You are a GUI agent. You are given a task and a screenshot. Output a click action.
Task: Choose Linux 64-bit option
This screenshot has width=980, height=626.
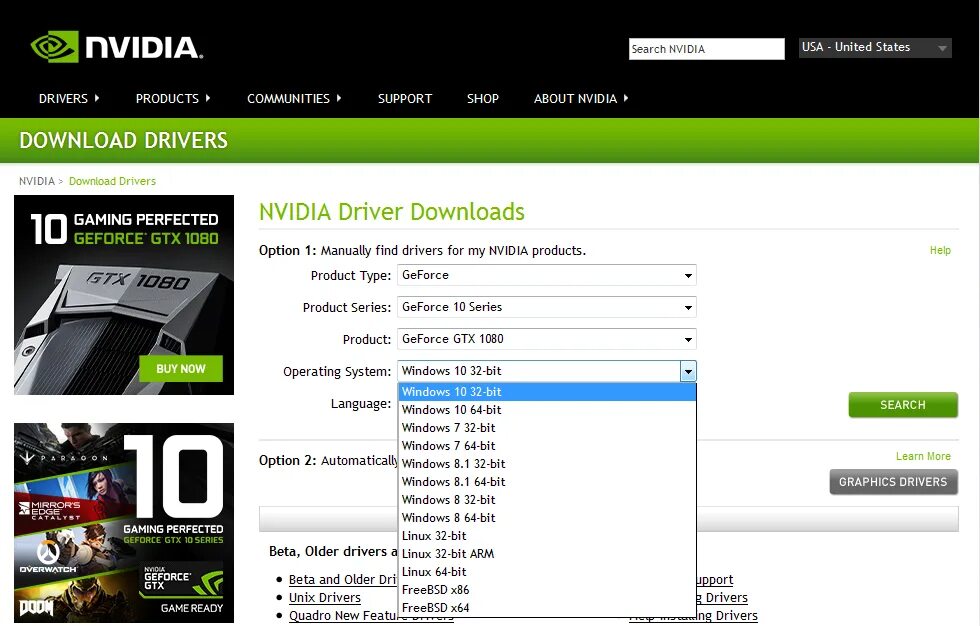[x=547, y=572]
